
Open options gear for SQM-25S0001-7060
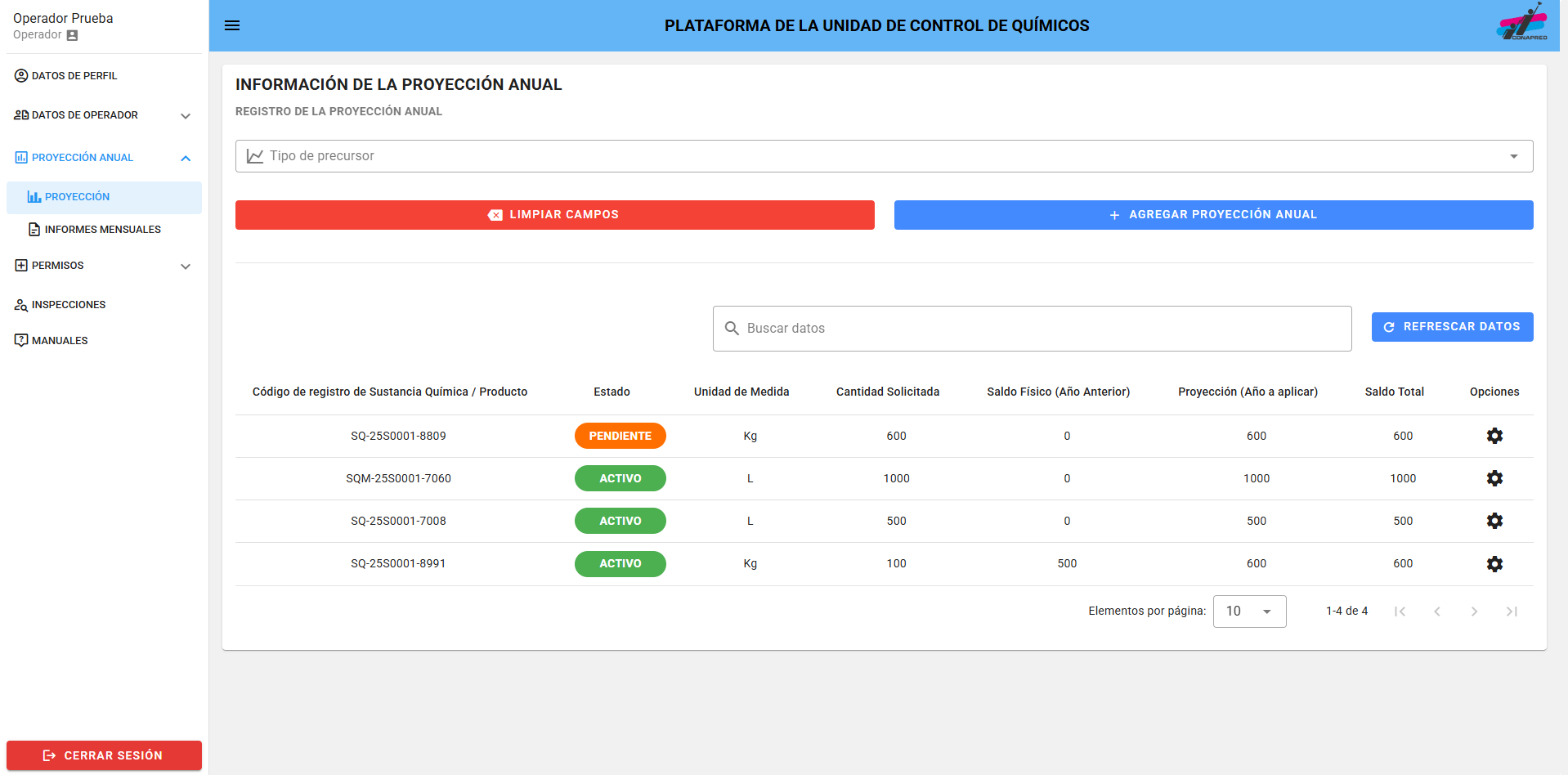click(x=1494, y=478)
